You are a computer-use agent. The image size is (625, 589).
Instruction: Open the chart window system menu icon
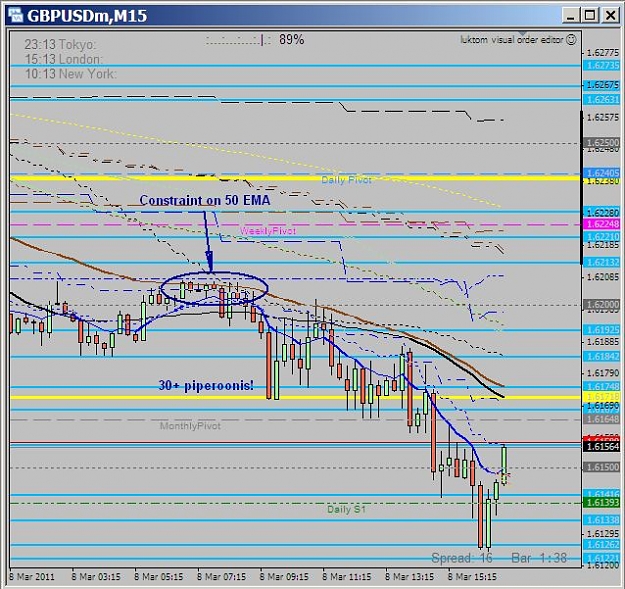point(16,16)
